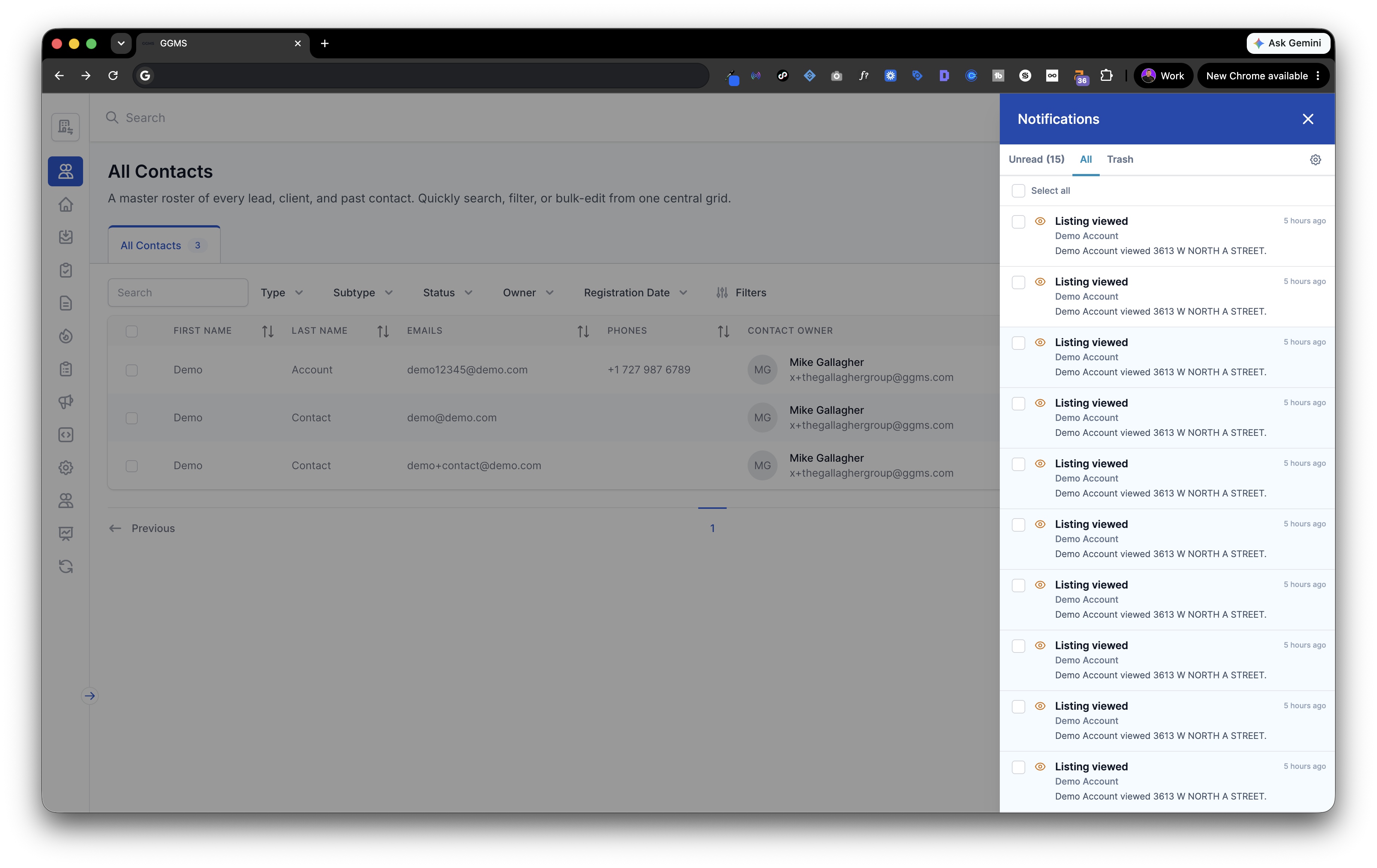Select the demo@demo.com contact row checkbox
The height and width of the screenshot is (868, 1377).
131,418
